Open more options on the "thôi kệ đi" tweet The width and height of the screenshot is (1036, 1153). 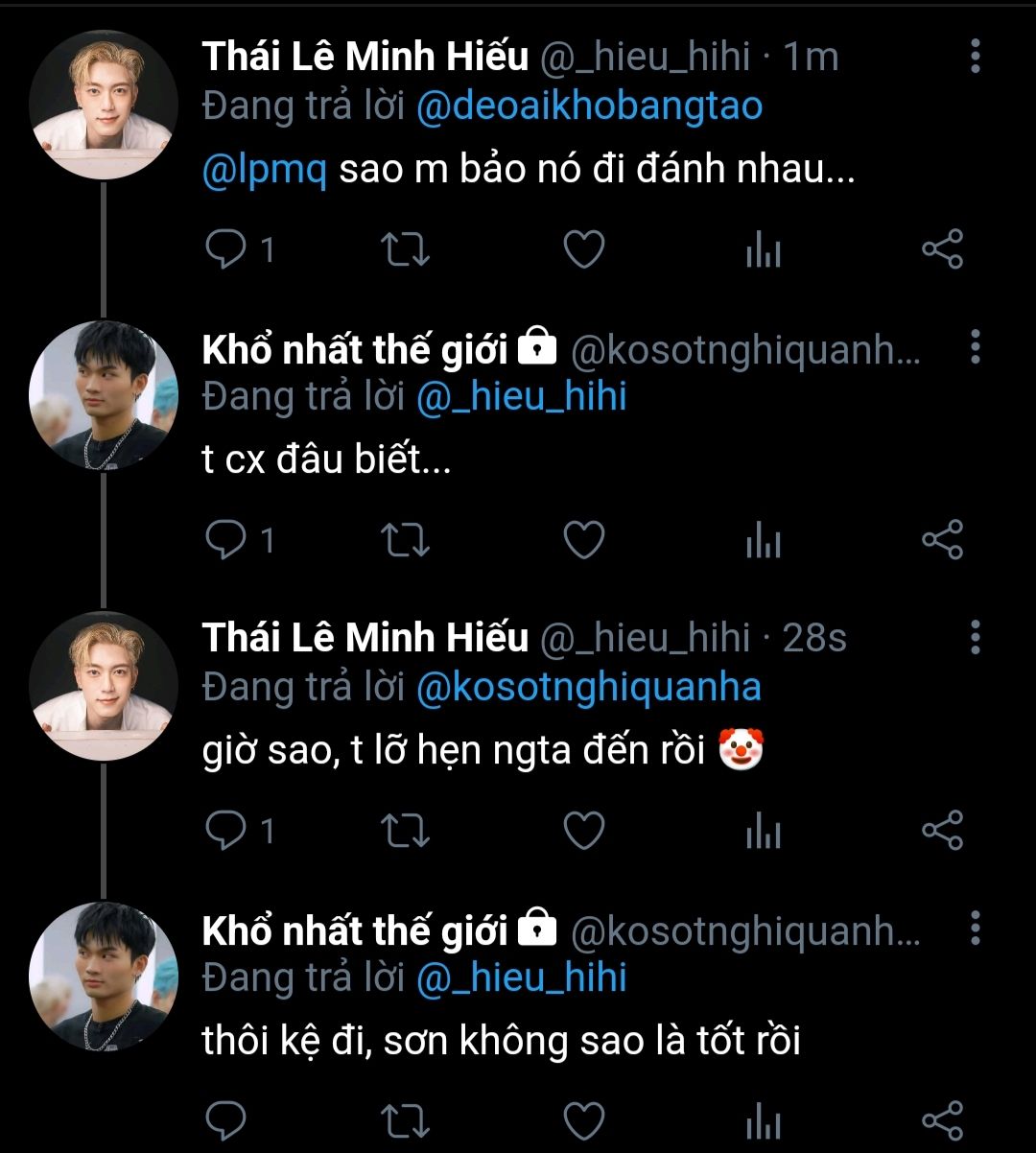tap(976, 928)
